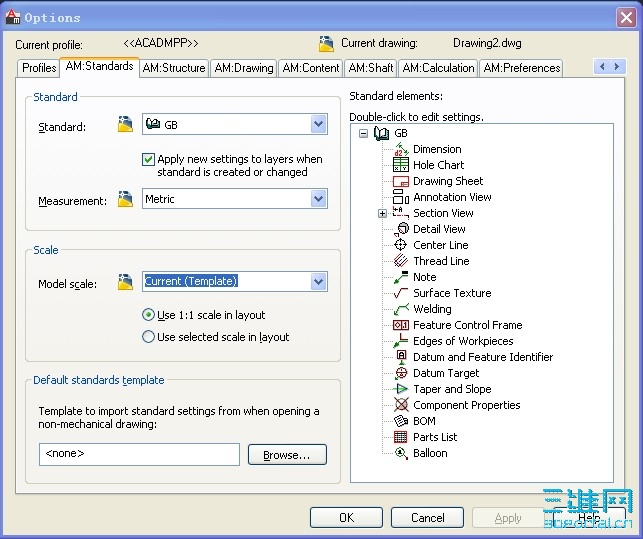This screenshot has height=539, width=643.
Task: Toggle Apply new settings to layers checkbox
Action: click(x=148, y=159)
